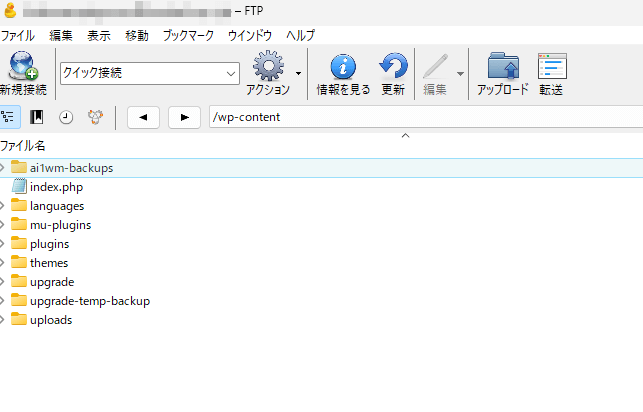Screen dimensions: 643x412
Task: Expand the uploads folder tree node
Action: point(3,320)
